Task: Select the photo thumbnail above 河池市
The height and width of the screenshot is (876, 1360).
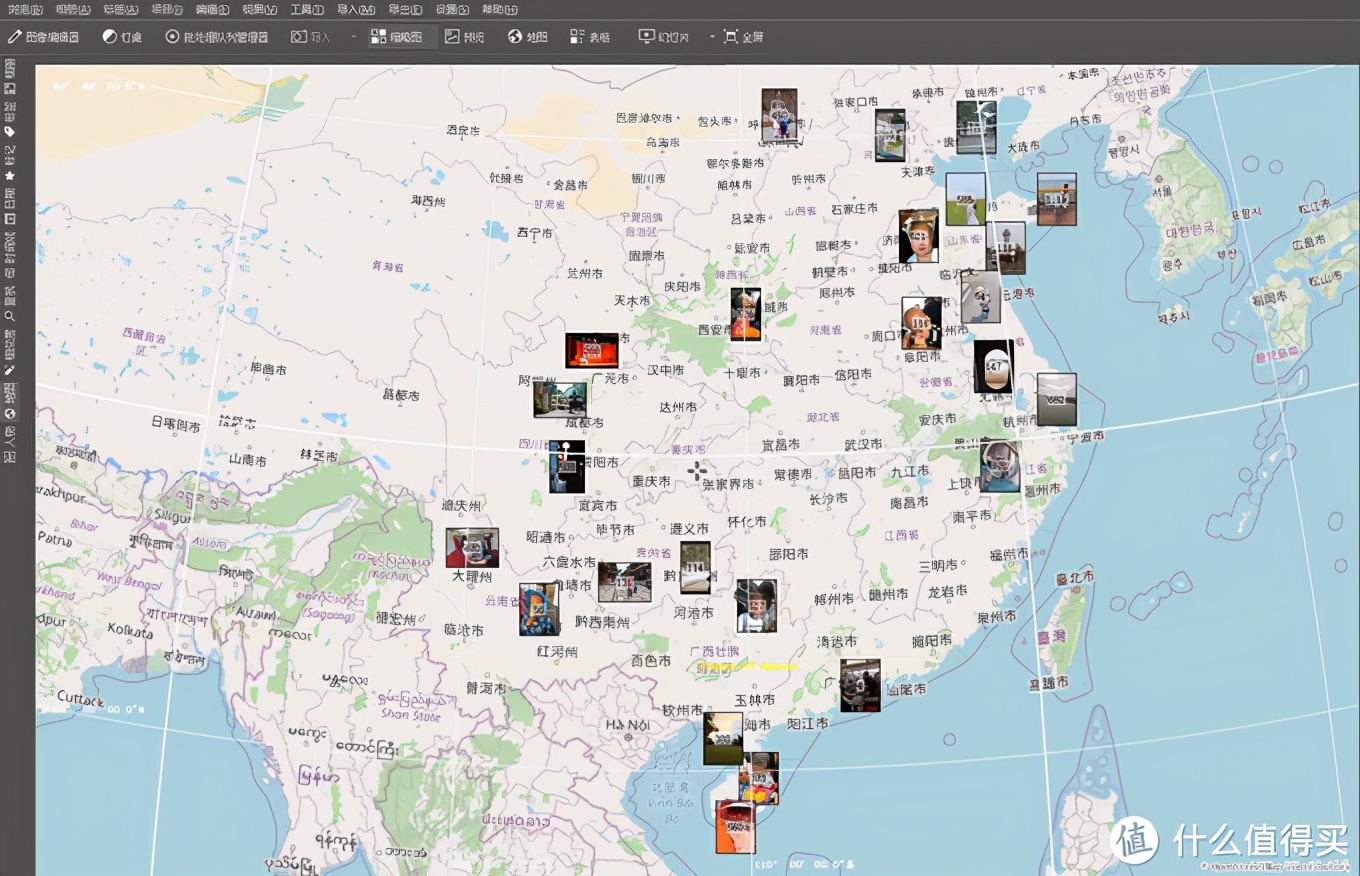Action: (695, 568)
